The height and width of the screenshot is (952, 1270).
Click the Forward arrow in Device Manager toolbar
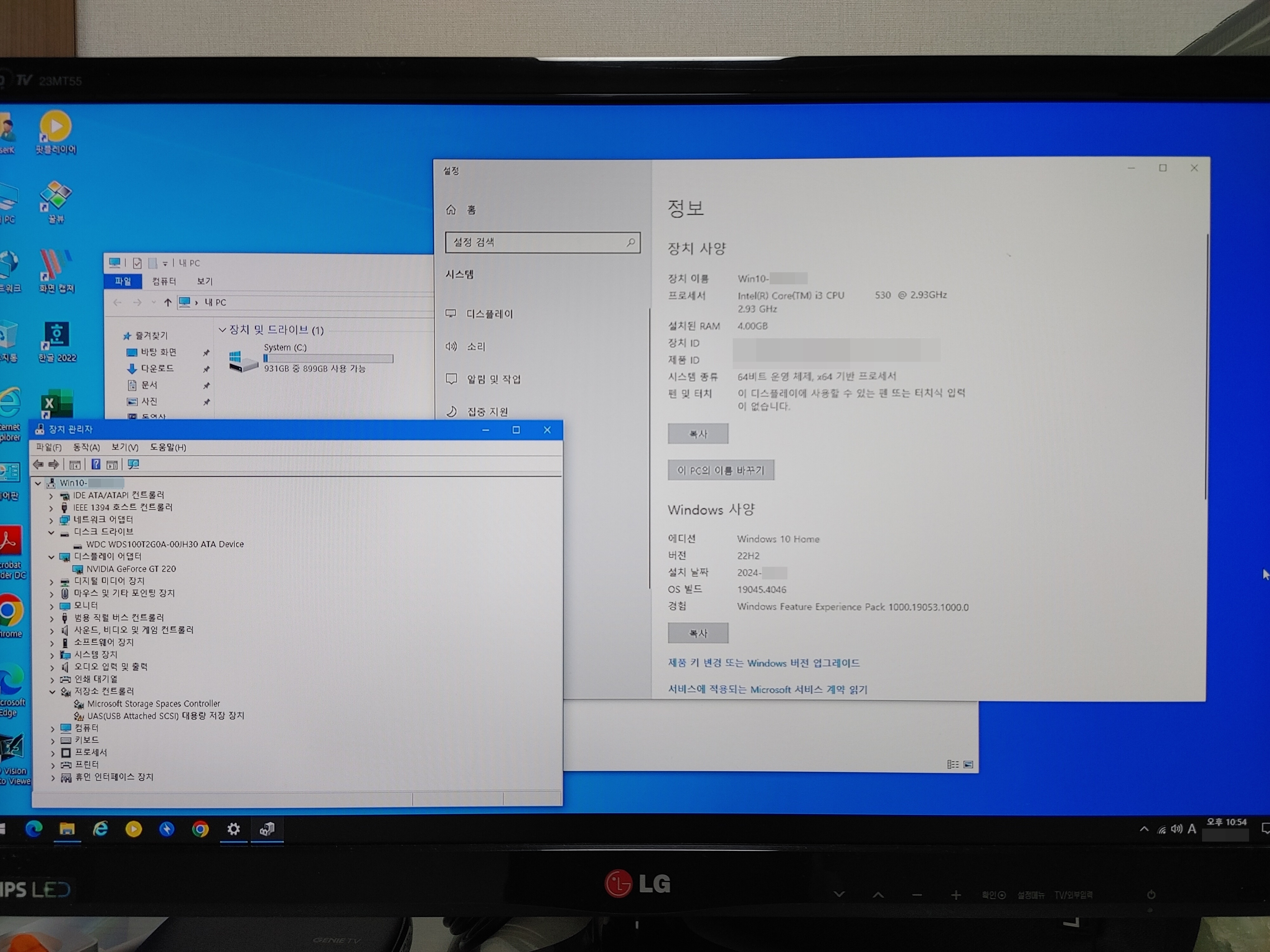point(53,464)
